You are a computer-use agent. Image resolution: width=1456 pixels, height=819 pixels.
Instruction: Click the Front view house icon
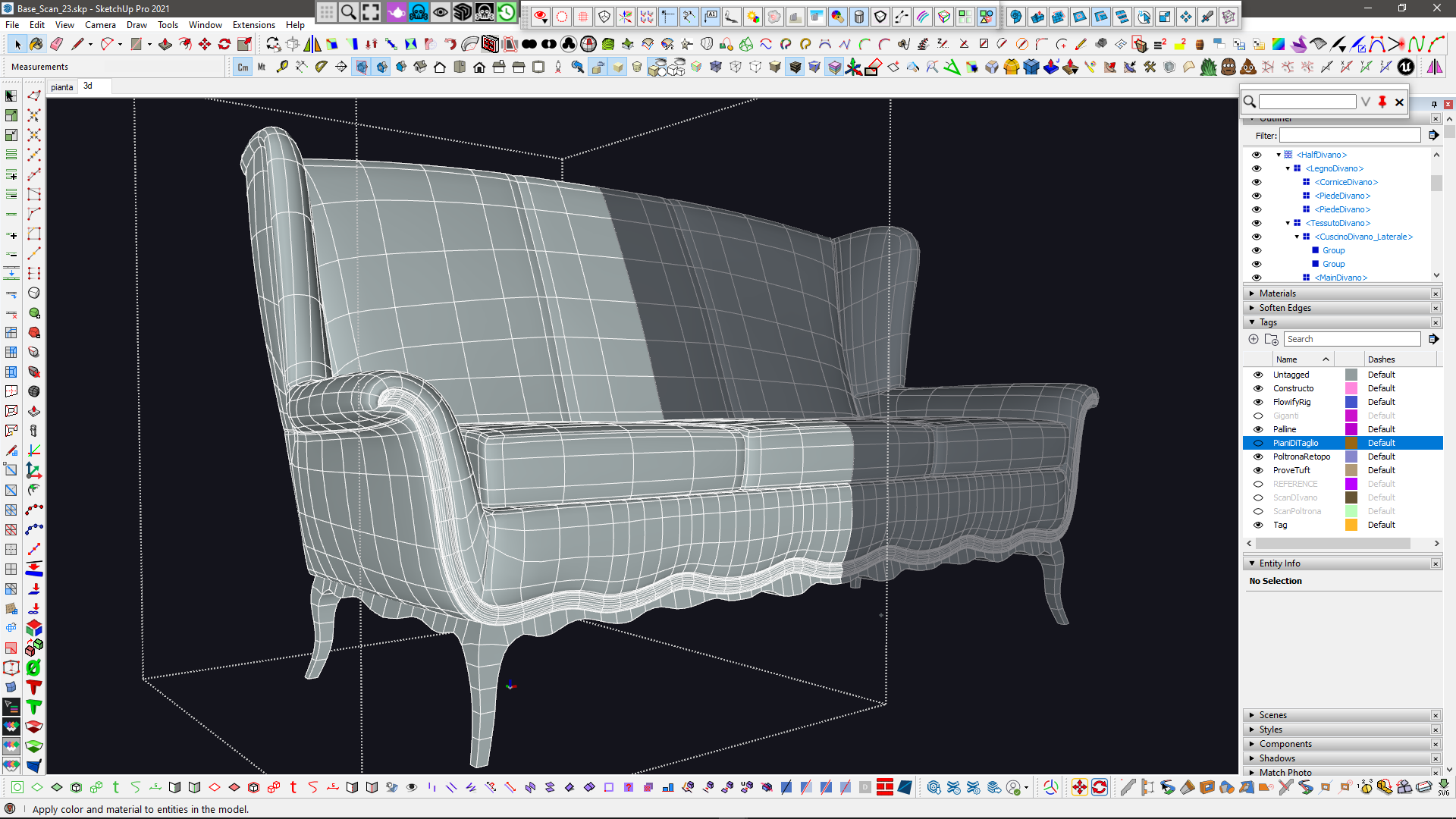coord(479,67)
